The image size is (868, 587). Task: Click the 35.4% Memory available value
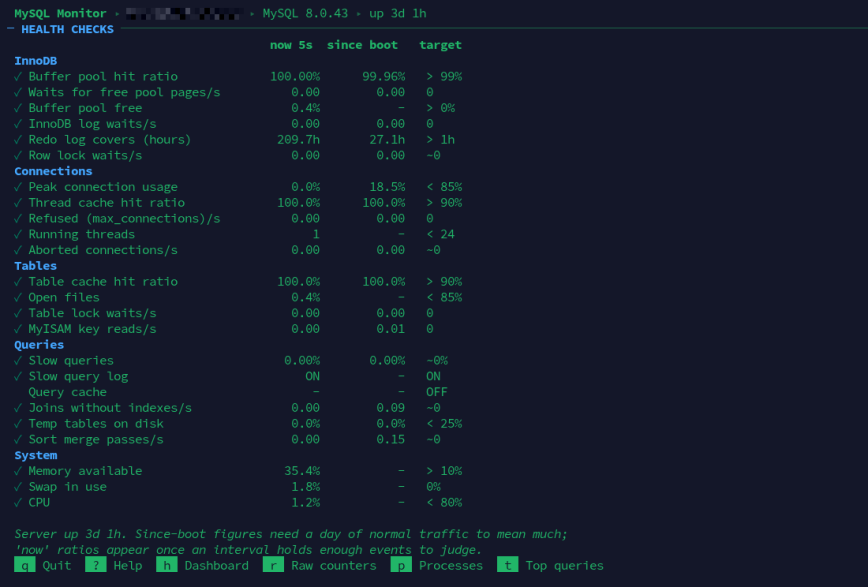point(302,471)
